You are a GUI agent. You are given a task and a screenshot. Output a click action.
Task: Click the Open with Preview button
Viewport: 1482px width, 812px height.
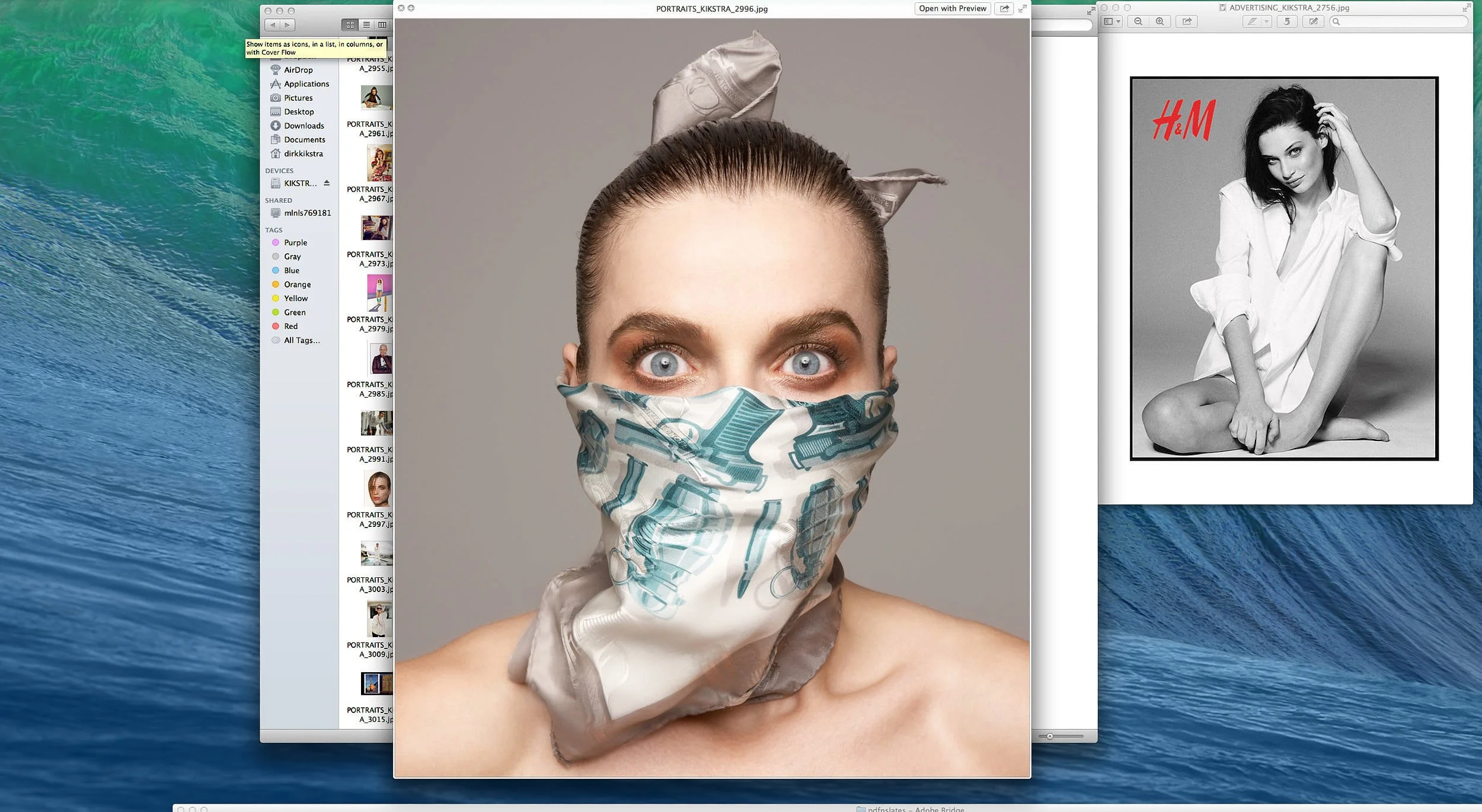pyautogui.click(x=953, y=8)
